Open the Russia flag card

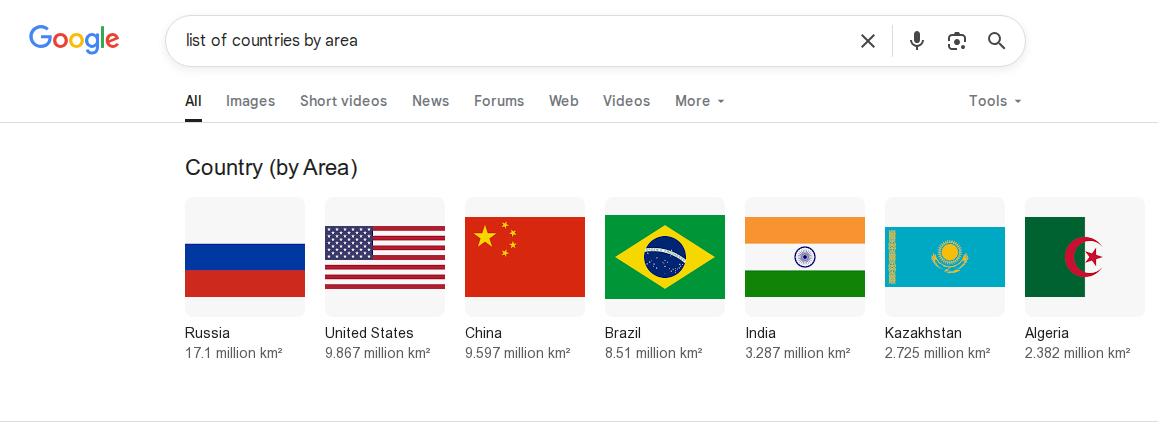pos(244,279)
